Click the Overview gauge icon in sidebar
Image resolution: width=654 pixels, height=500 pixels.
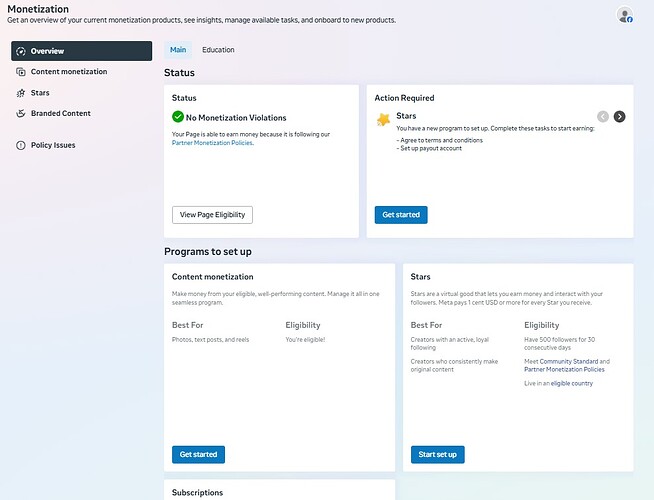[x=21, y=51]
